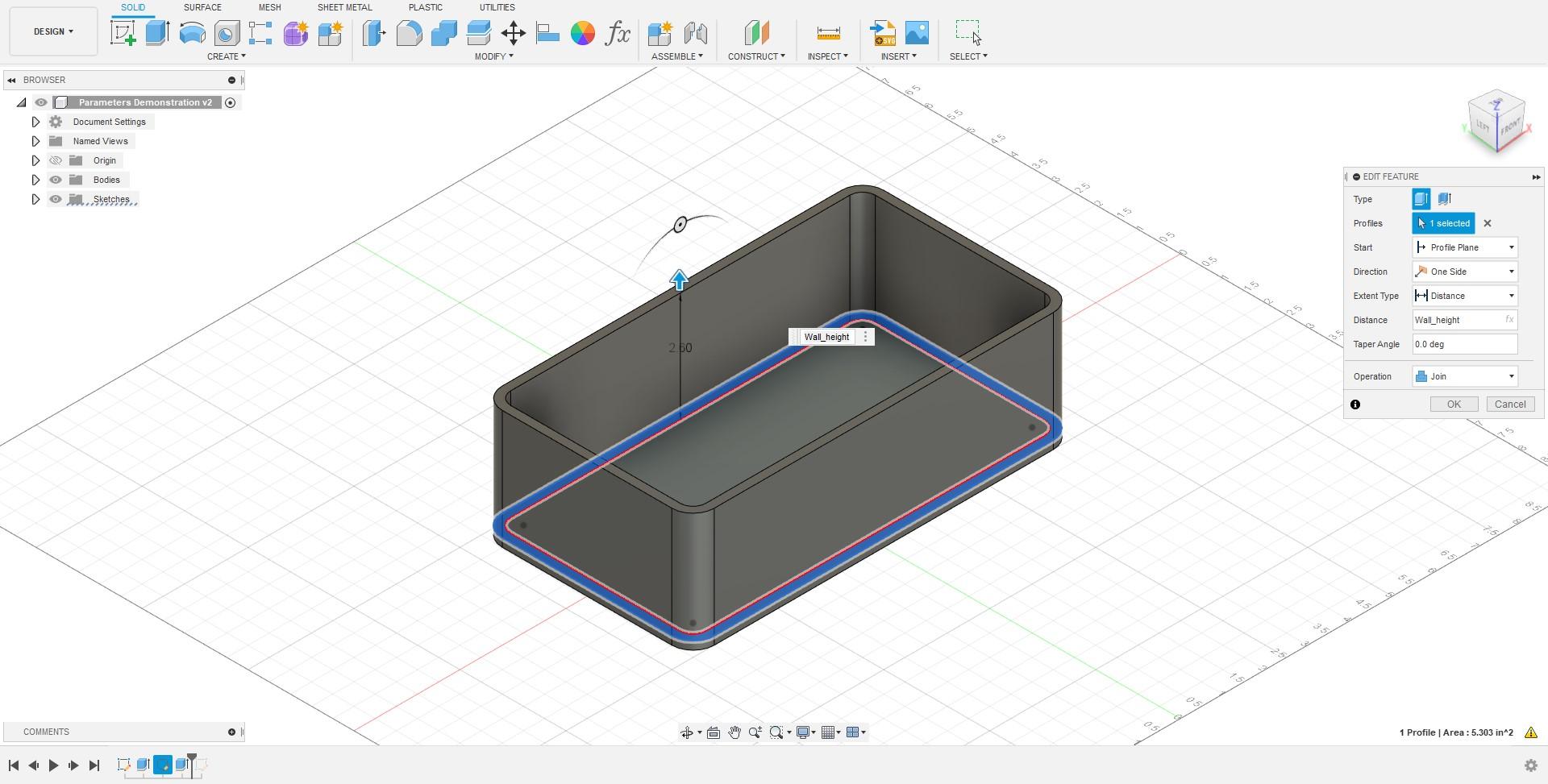This screenshot has width=1548, height=784.
Task: Open Change Parameters with the fx icon
Action: coord(618,33)
